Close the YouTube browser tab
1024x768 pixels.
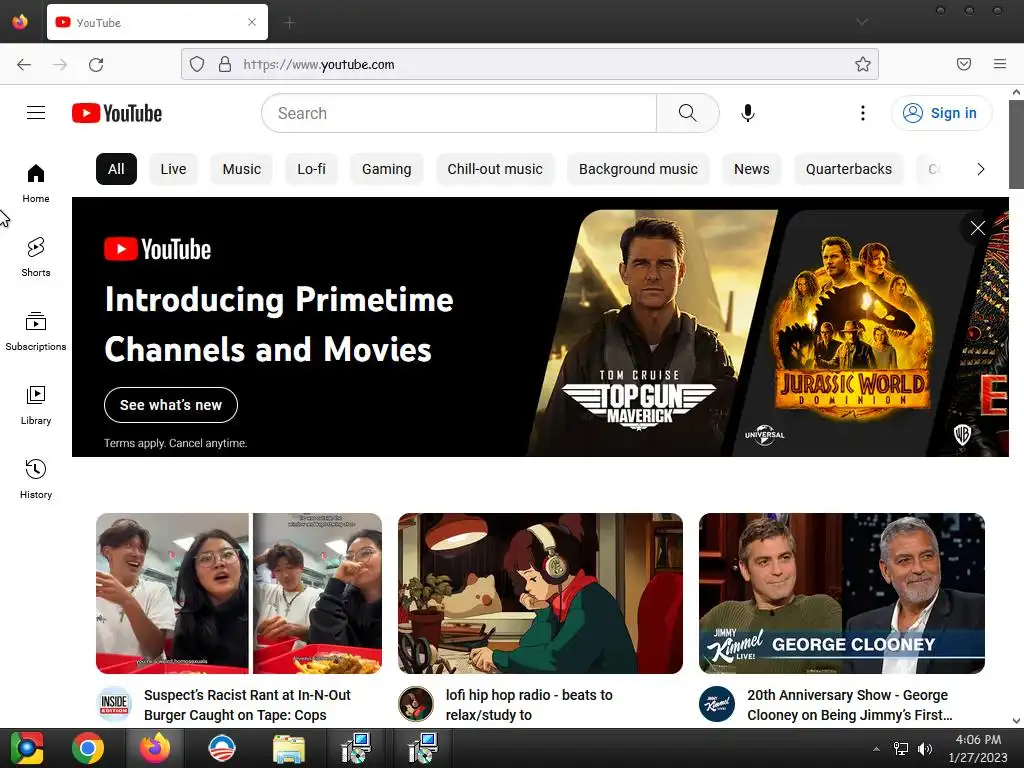[x=252, y=22]
